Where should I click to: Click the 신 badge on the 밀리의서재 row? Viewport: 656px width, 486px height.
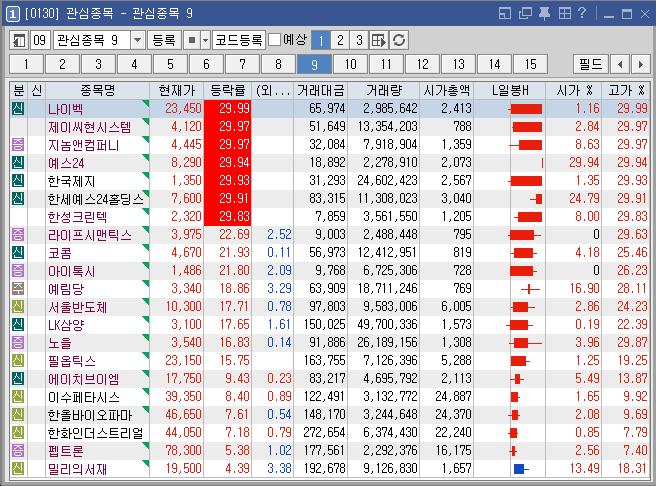click(x=18, y=468)
